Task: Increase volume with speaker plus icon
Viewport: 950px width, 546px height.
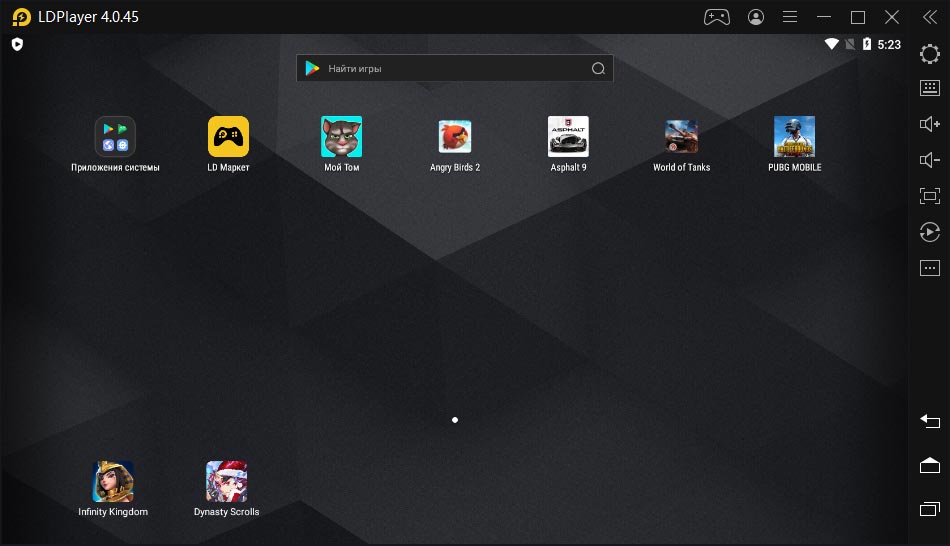Action: pyautogui.click(x=930, y=124)
